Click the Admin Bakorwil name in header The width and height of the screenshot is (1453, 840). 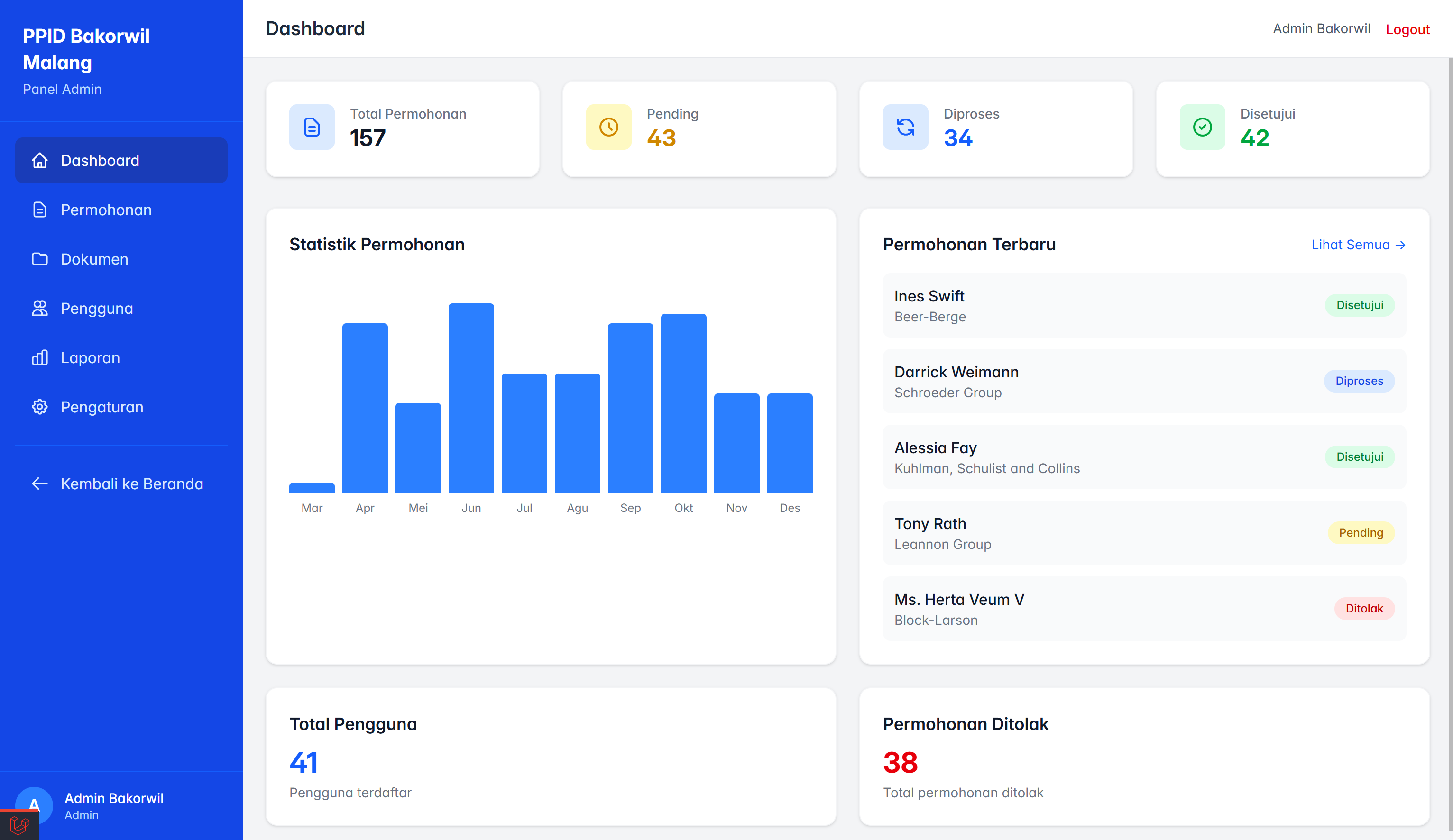(1322, 29)
